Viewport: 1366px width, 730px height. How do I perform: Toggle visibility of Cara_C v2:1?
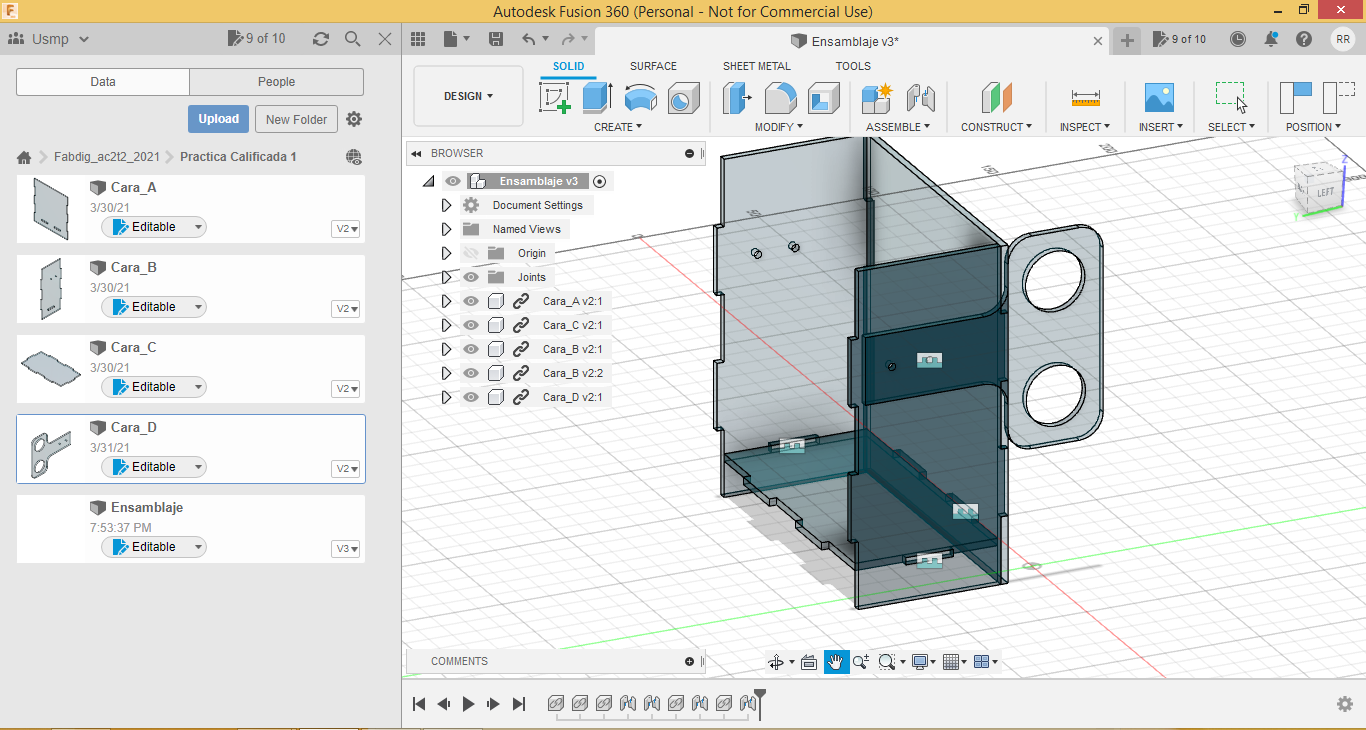click(471, 325)
